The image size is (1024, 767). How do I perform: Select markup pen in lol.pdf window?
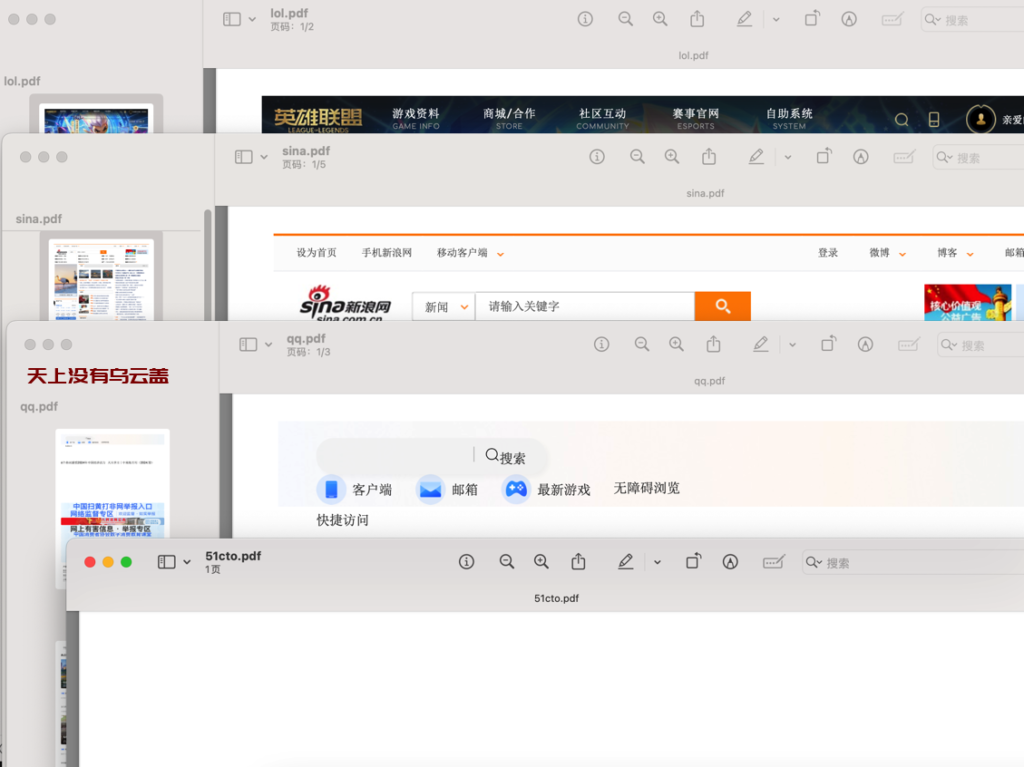click(x=744, y=19)
